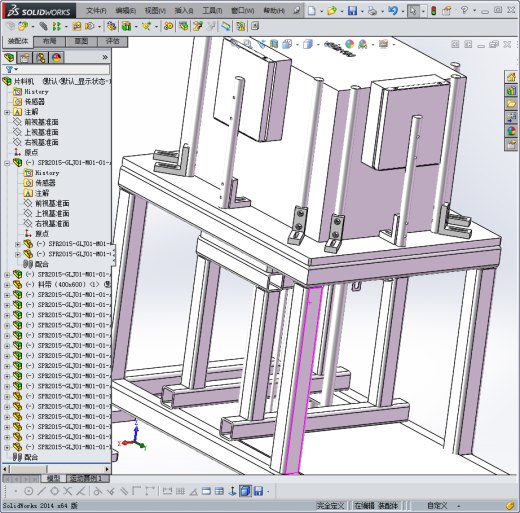Open the Design Library task pane icon

click(x=511, y=91)
